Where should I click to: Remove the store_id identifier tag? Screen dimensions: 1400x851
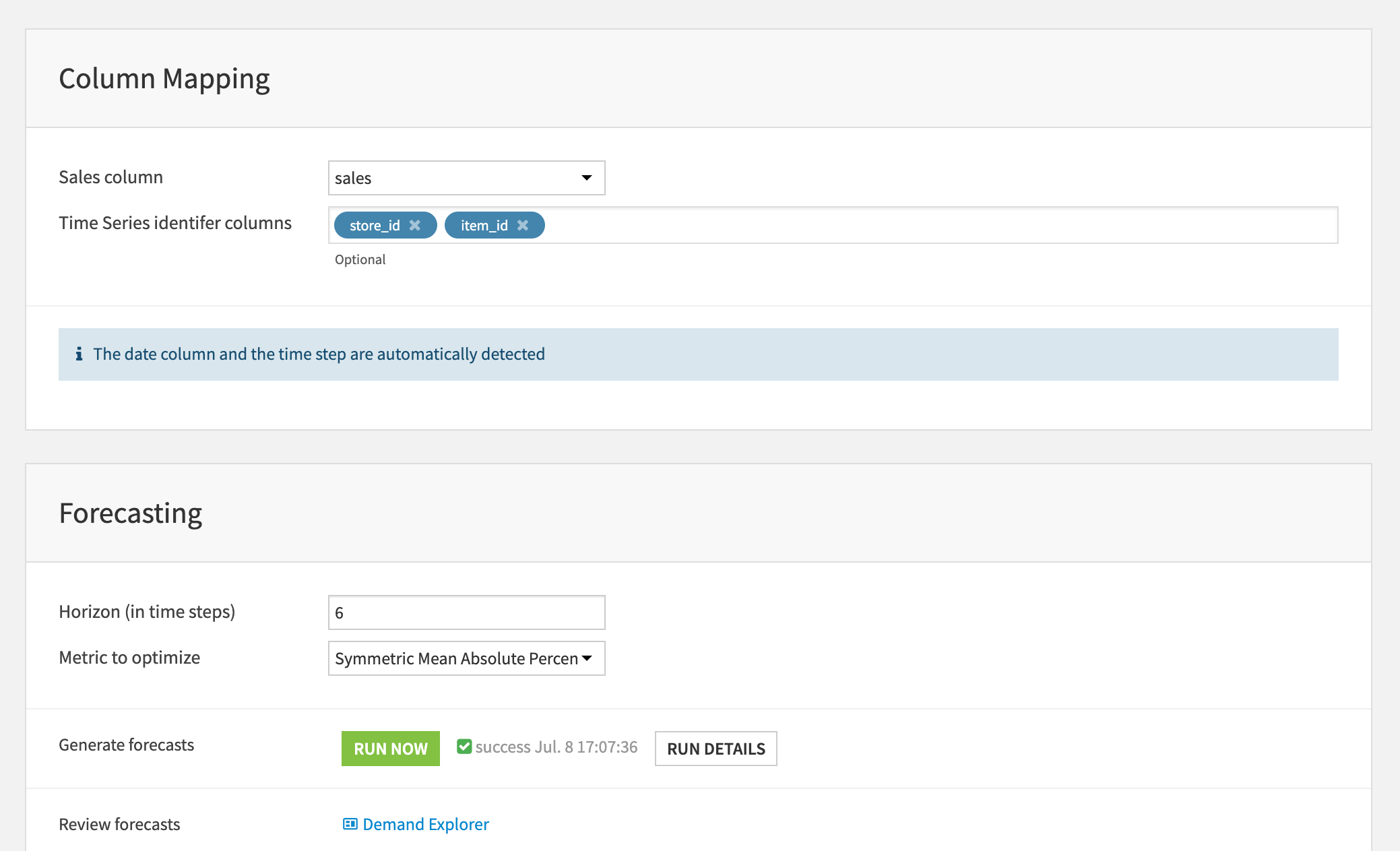point(416,225)
